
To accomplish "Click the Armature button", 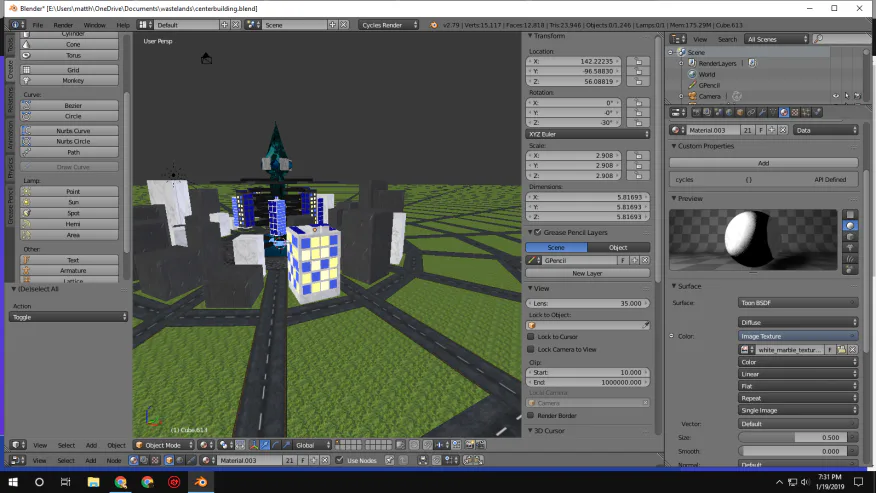I will (69, 271).
